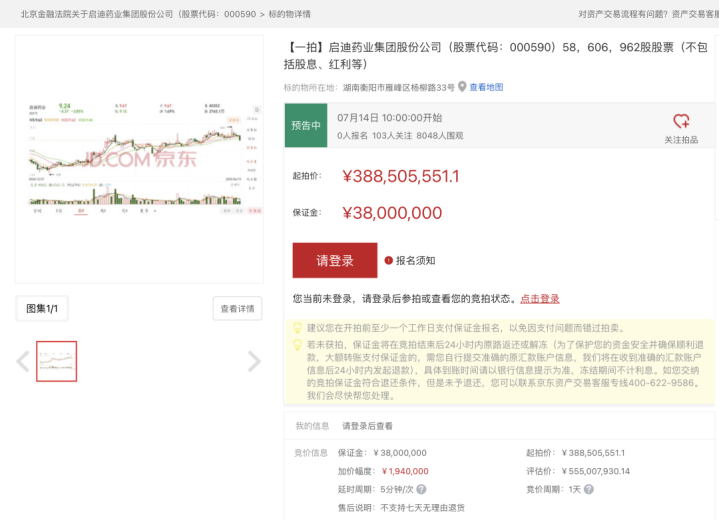Click the 点击登录 link

pyautogui.click(x=539, y=299)
